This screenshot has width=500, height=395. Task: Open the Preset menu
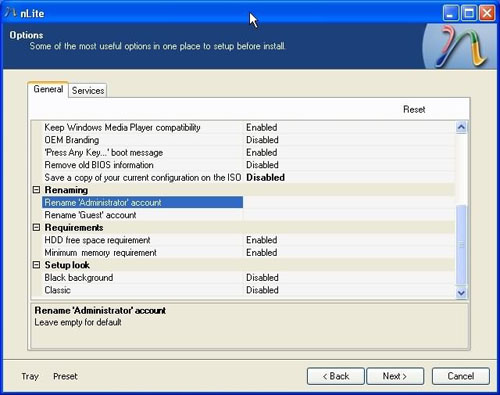click(65, 376)
